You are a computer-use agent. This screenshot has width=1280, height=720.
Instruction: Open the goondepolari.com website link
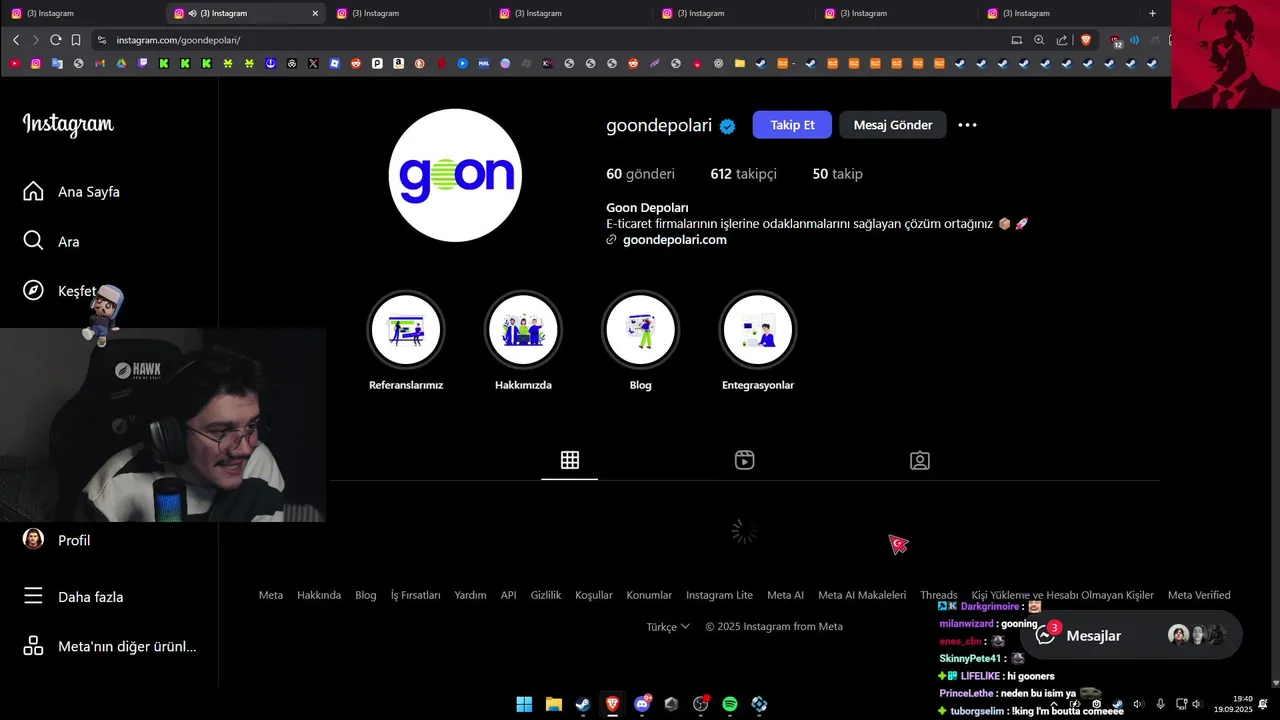[674, 240]
